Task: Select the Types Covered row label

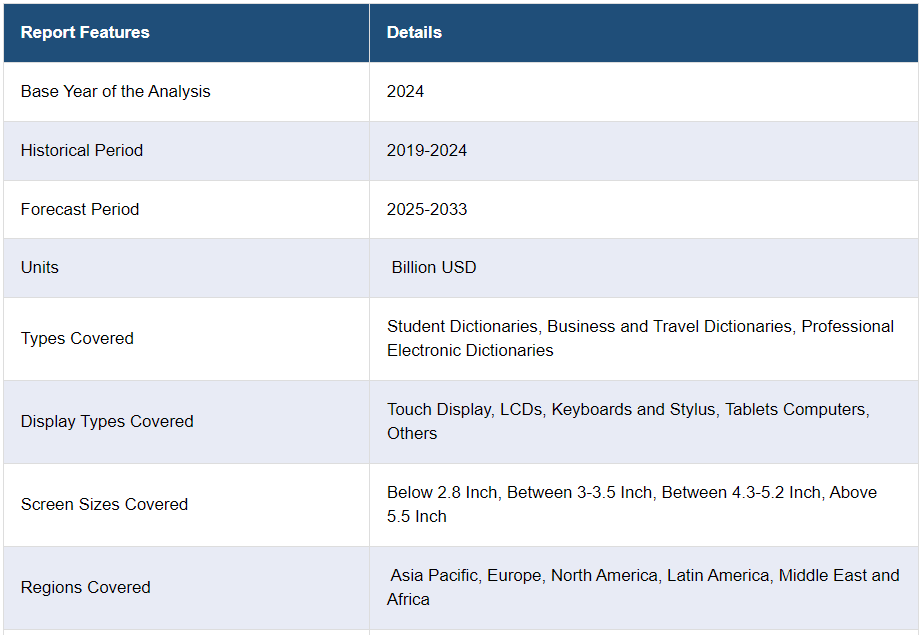Action: point(77,339)
